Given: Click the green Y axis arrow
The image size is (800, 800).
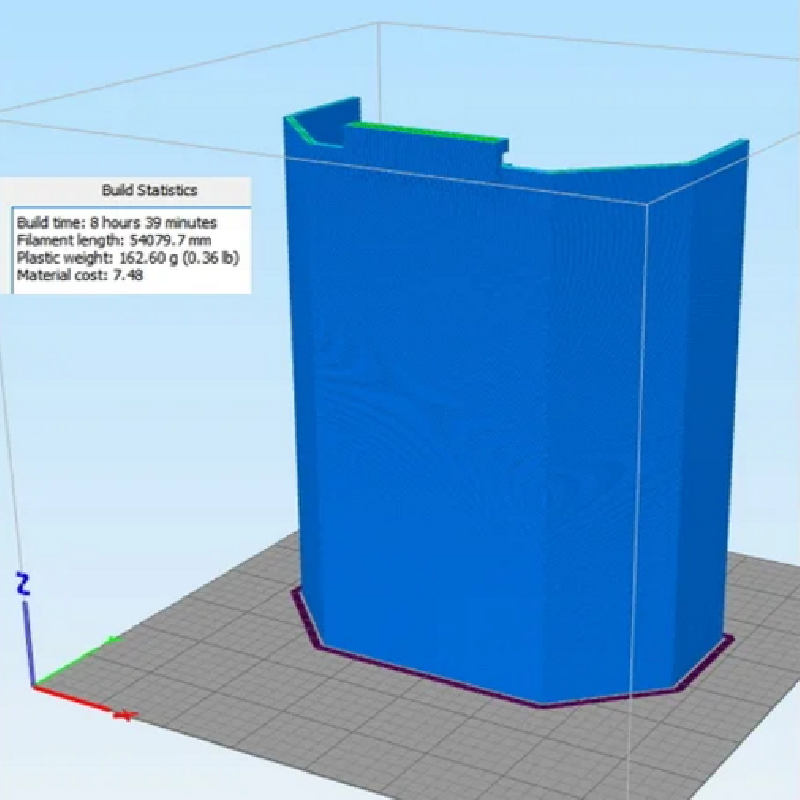Looking at the screenshot, I should tap(77, 661).
